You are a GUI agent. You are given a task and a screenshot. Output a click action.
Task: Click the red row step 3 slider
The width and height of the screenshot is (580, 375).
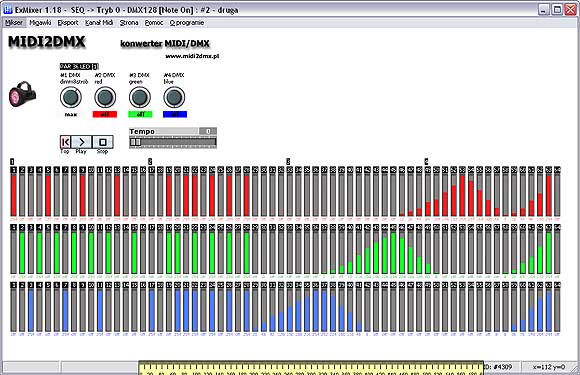click(31, 196)
